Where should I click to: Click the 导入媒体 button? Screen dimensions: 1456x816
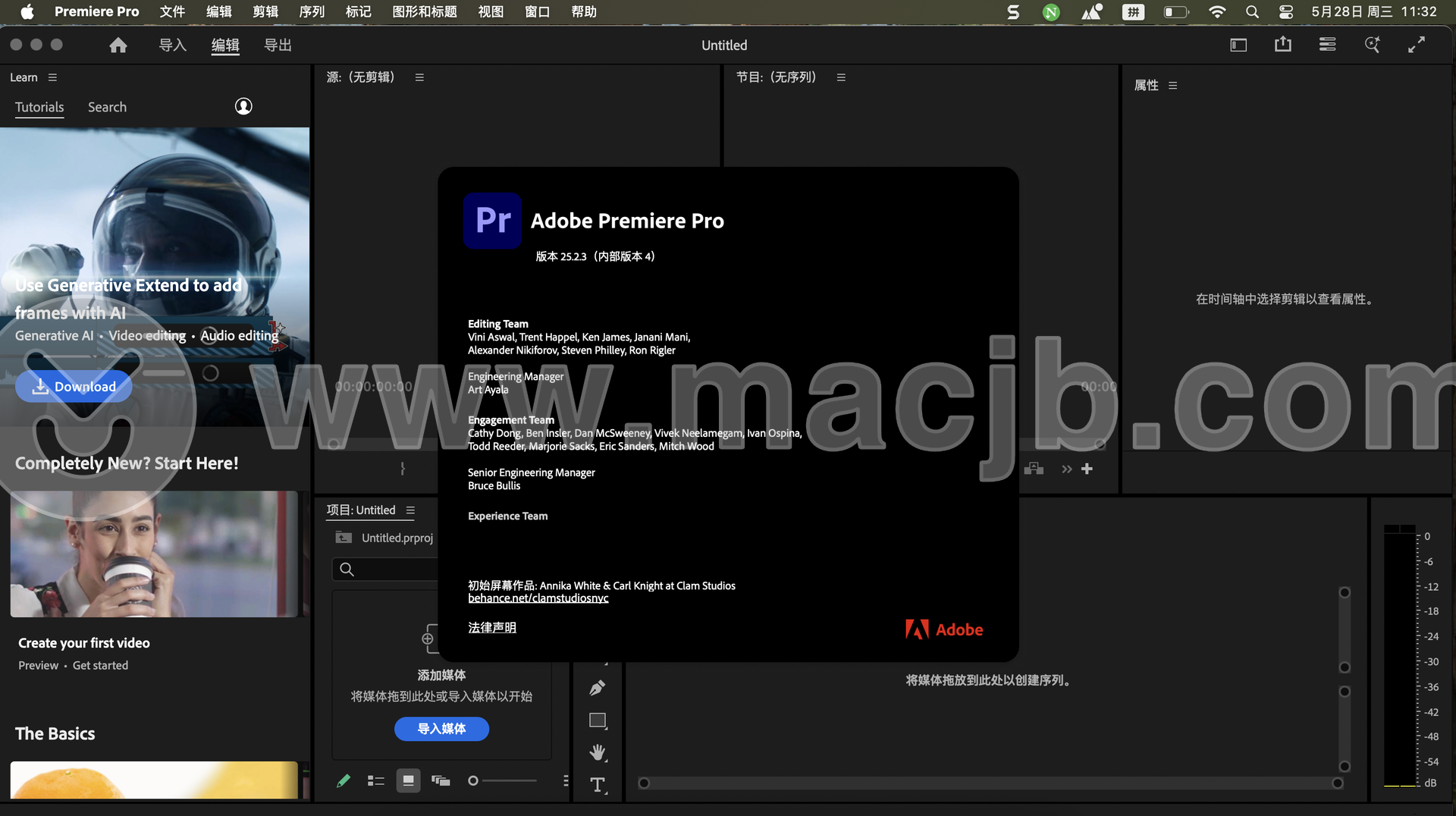coord(441,729)
